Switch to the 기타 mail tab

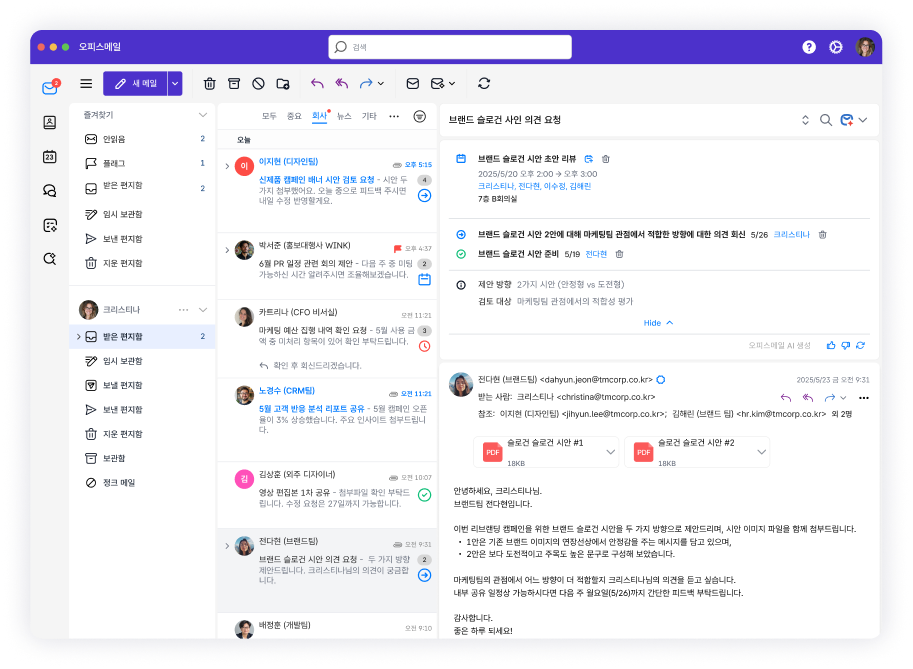[369, 116]
